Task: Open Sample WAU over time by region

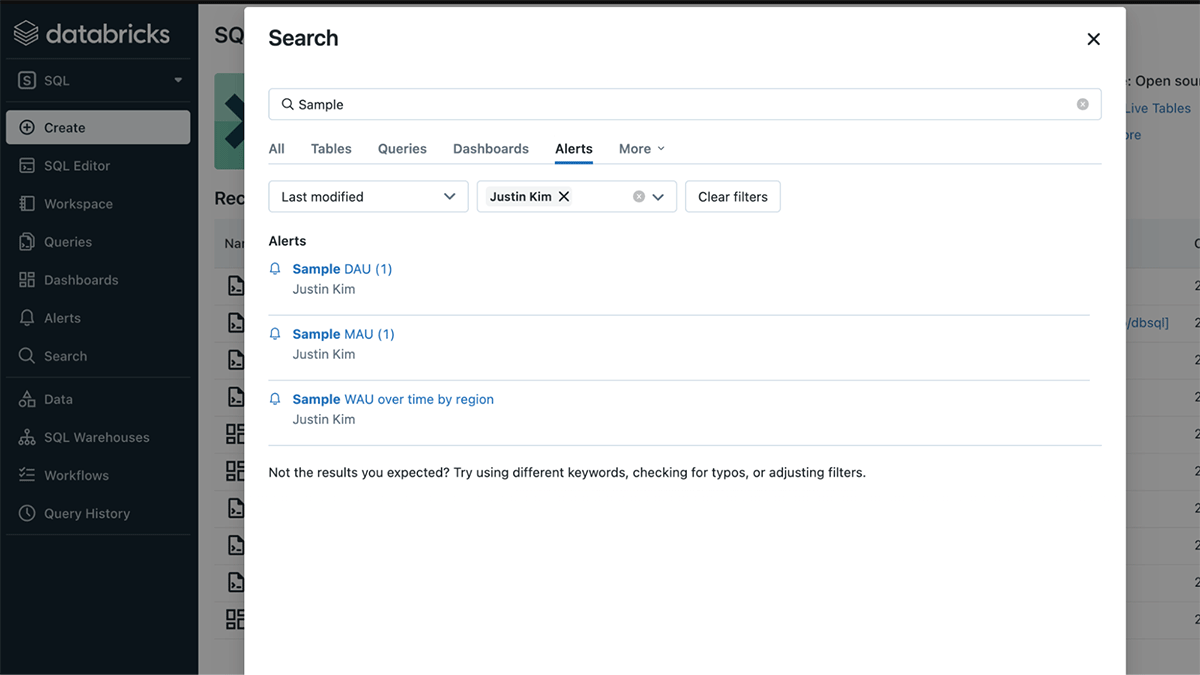Action: click(393, 399)
